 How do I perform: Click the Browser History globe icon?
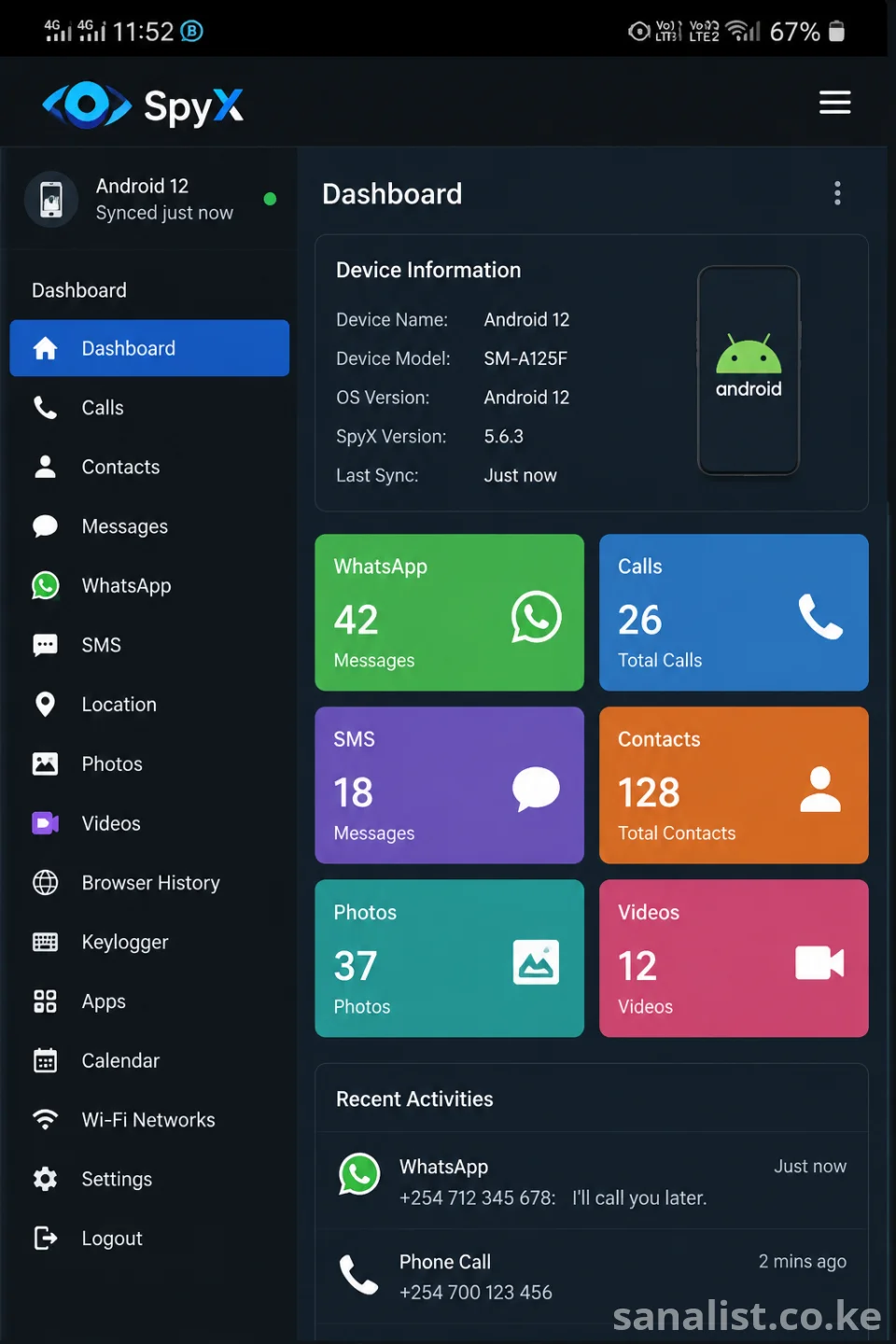[x=45, y=882]
